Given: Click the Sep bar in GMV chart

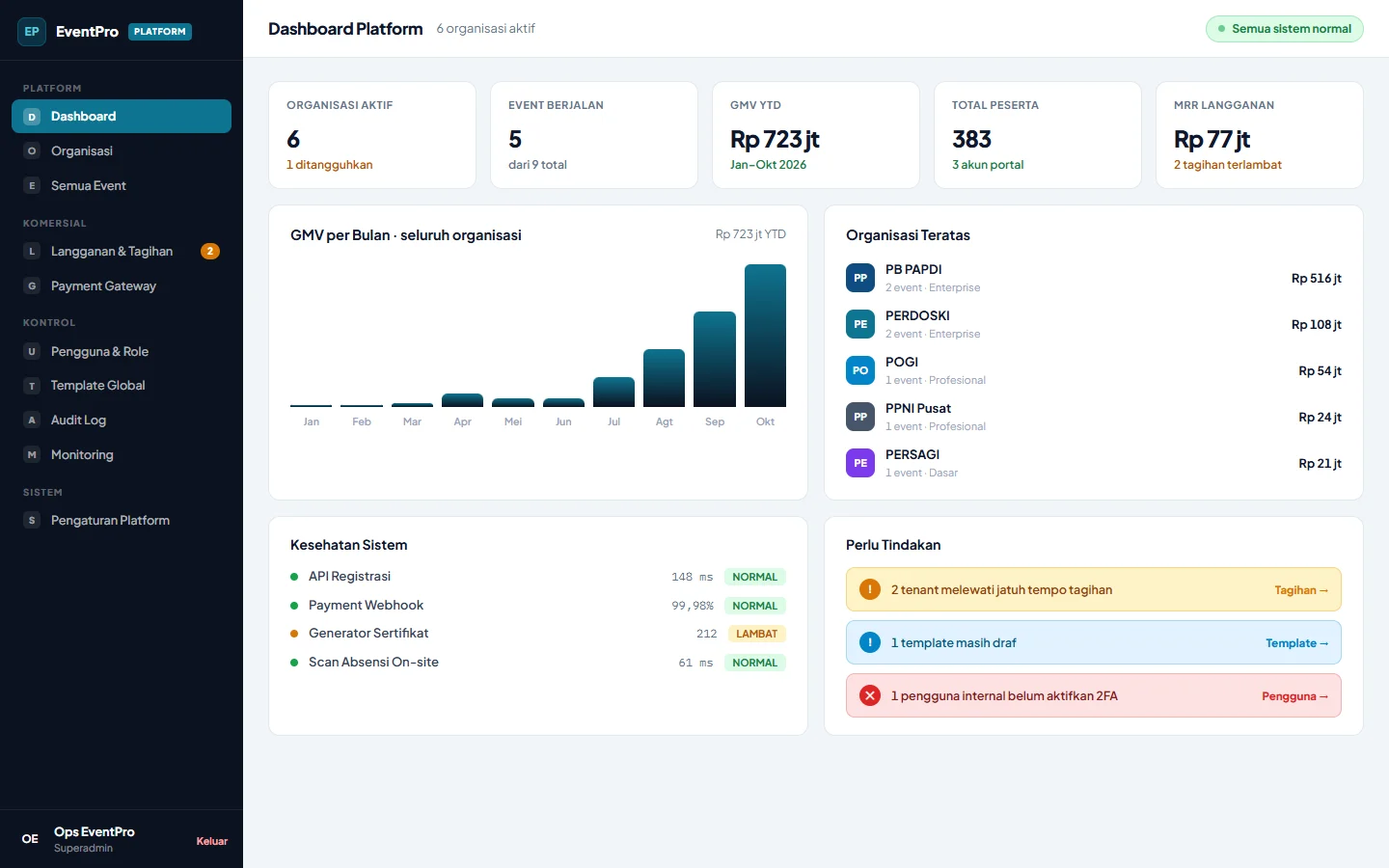Looking at the screenshot, I should [x=715, y=359].
